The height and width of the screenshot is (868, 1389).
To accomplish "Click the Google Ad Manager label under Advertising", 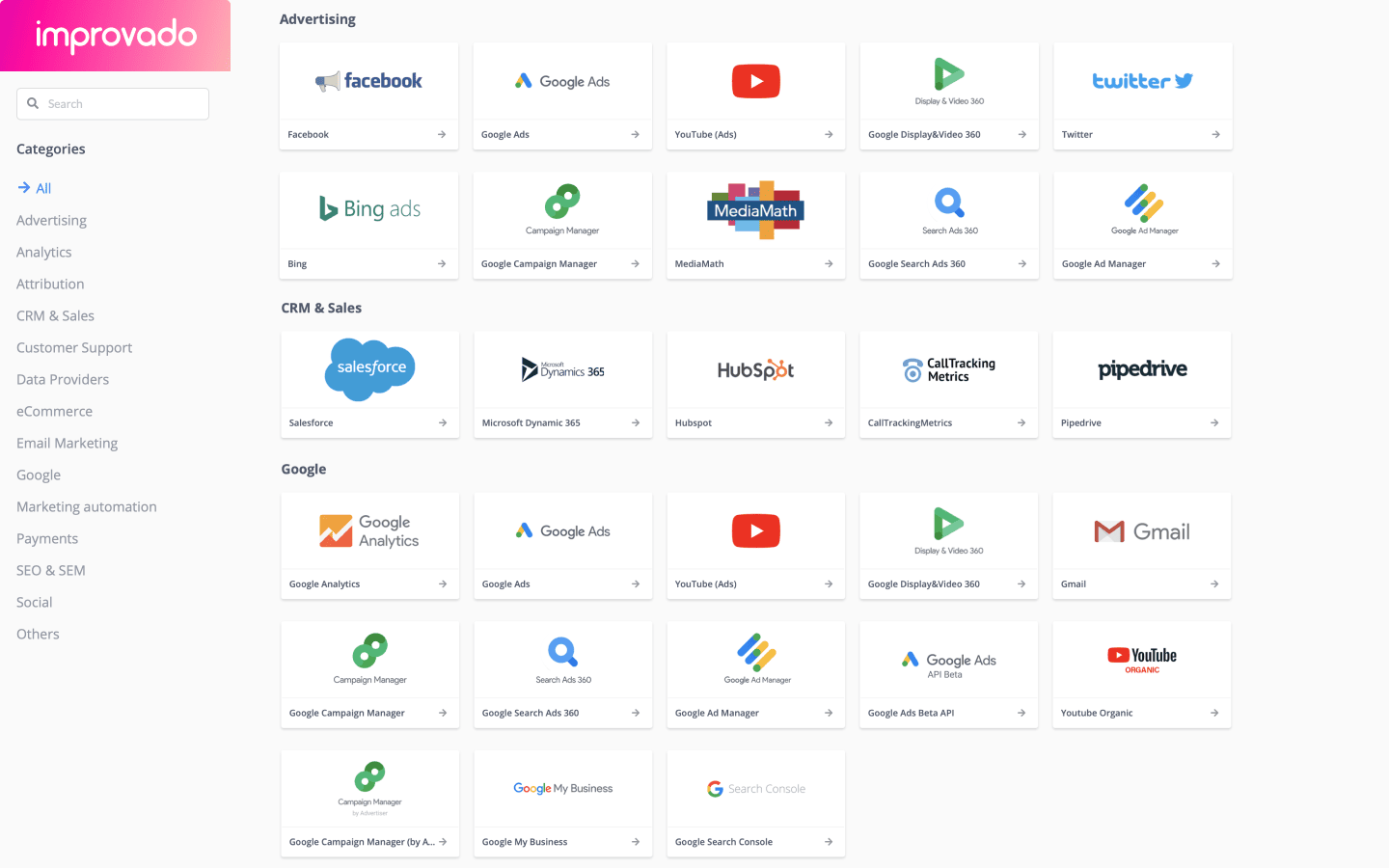I will pos(1103,263).
